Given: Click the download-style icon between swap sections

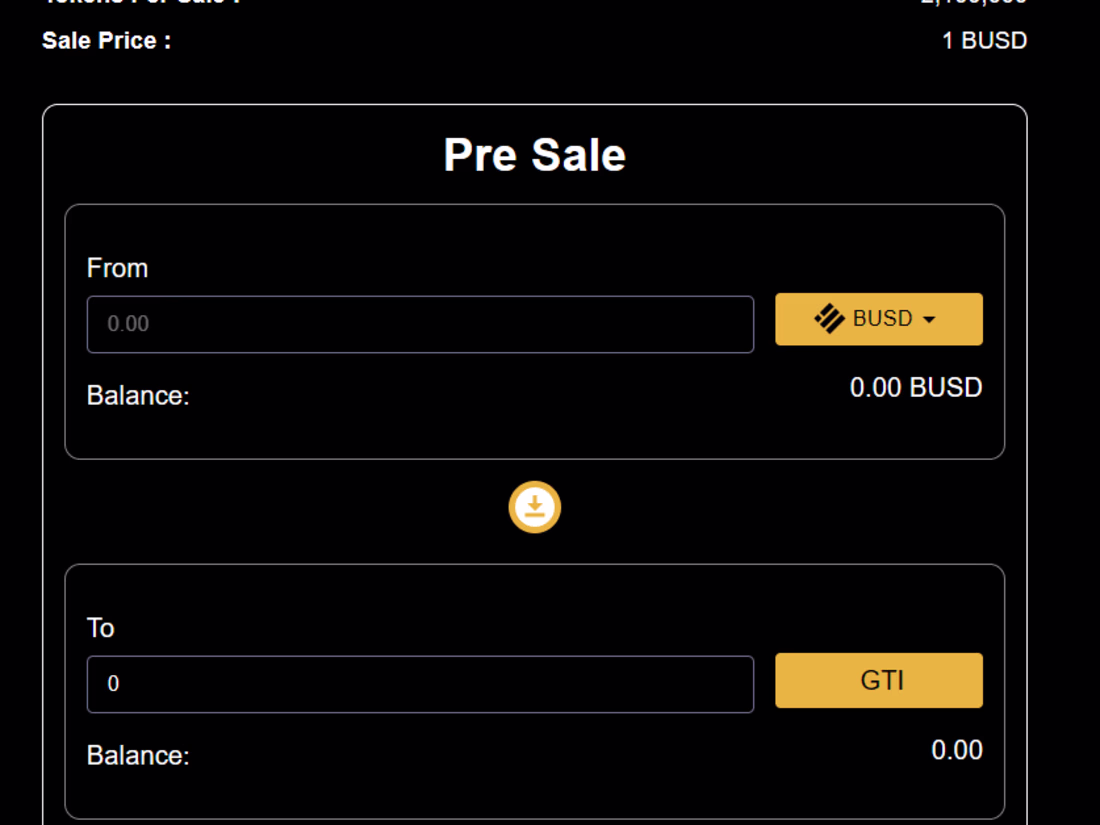Looking at the screenshot, I should click(534, 507).
